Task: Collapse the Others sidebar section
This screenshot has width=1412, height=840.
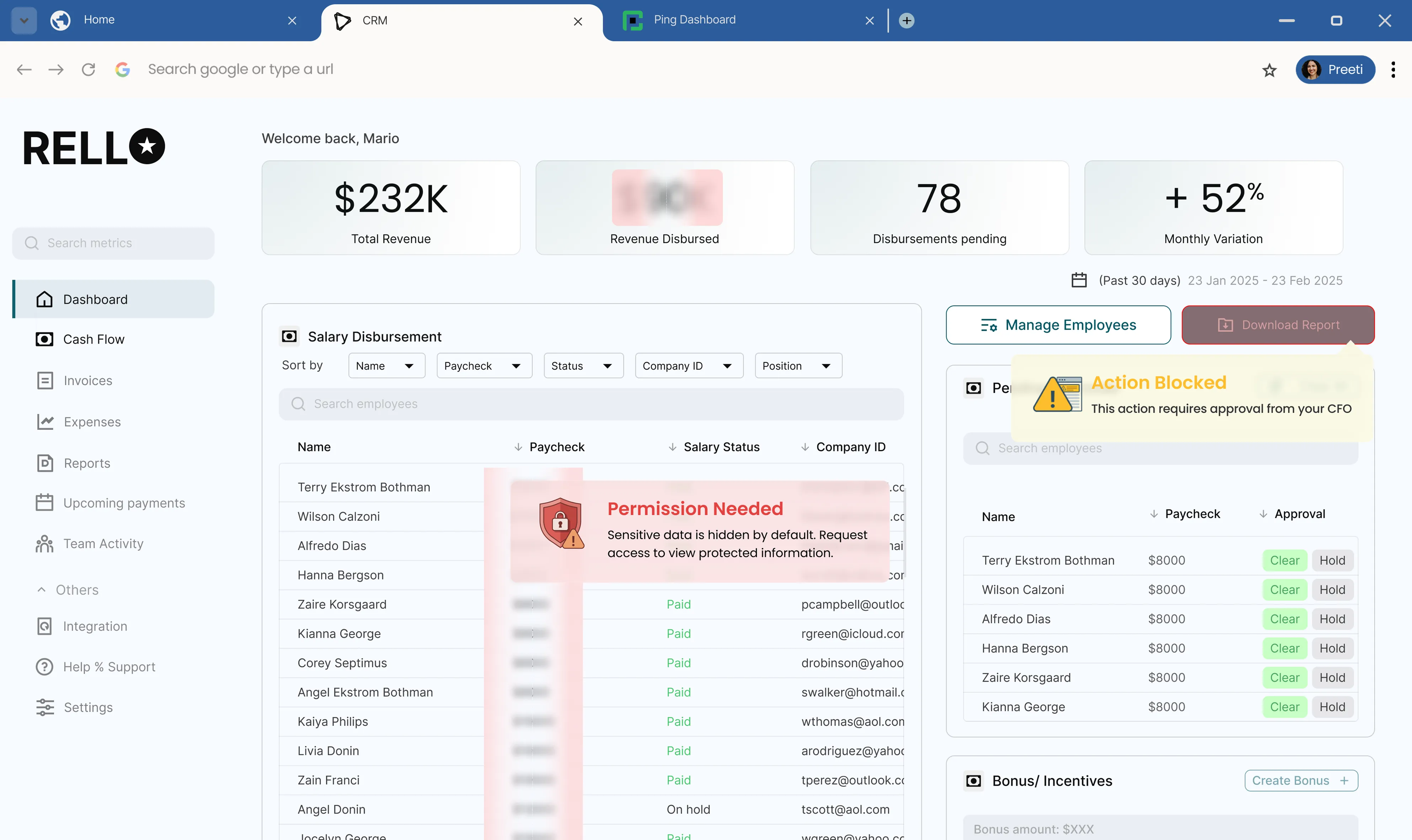Action: tap(41, 590)
